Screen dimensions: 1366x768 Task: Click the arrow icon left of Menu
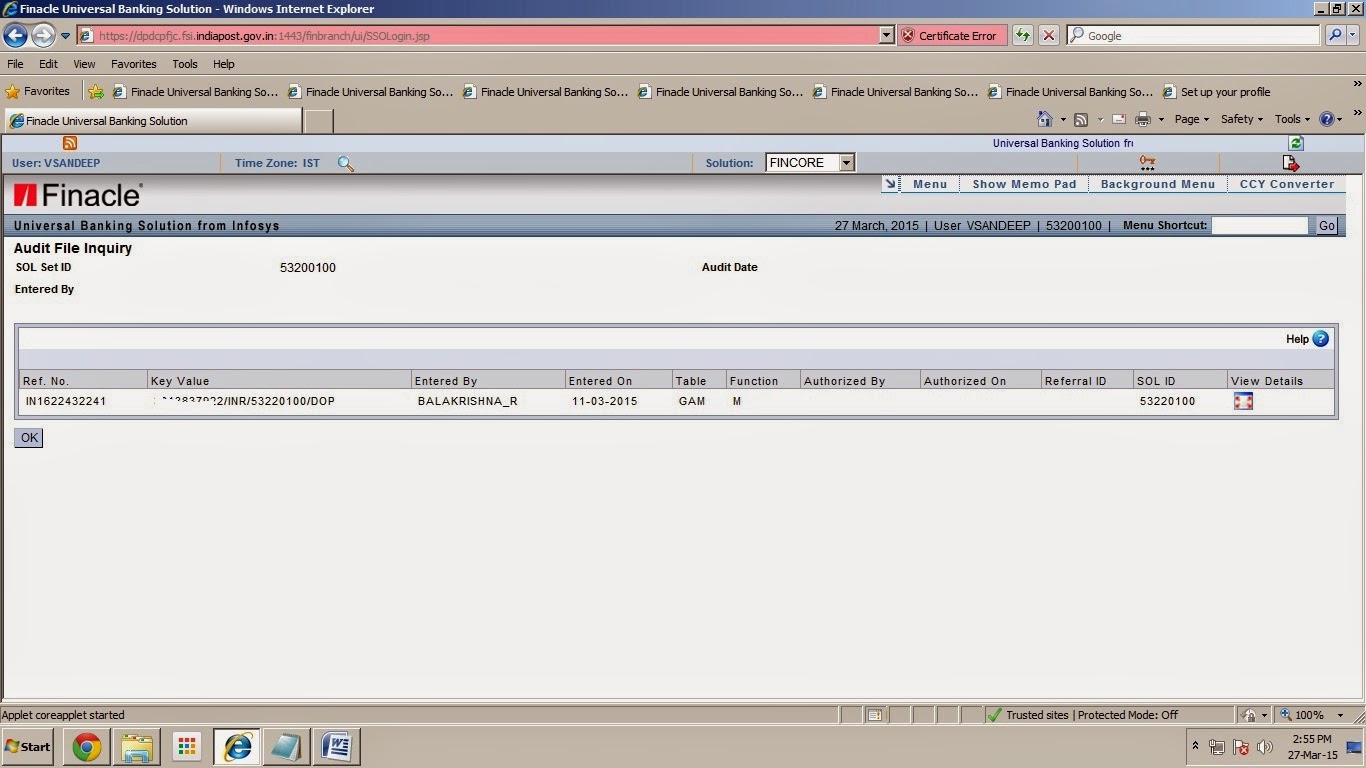tap(890, 184)
